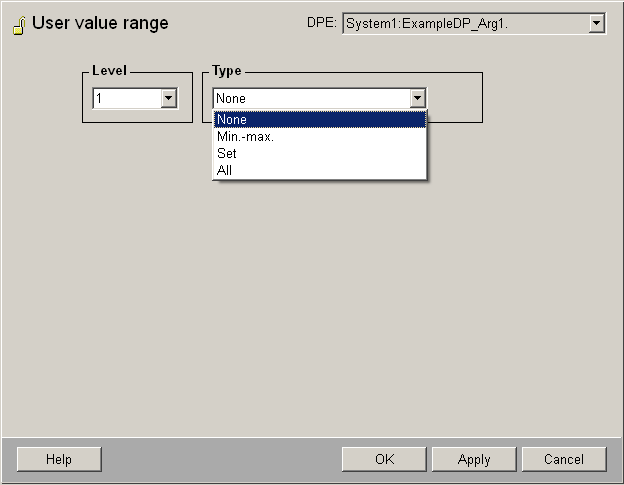The height and width of the screenshot is (485, 624).
Task: Expand the Level dropdown arrow
Action: [168, 98]
